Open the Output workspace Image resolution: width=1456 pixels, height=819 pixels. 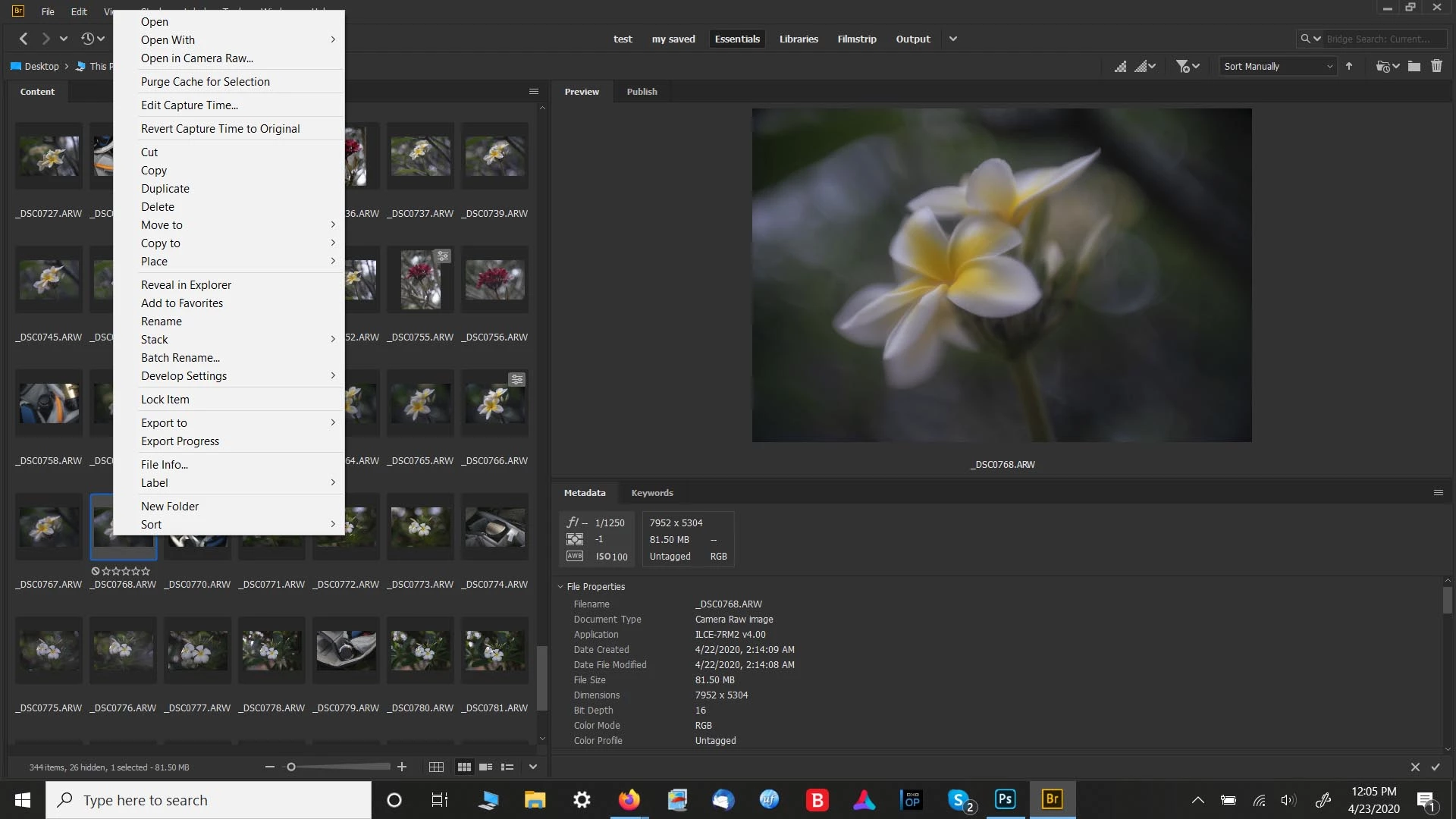click(x=913, y=39)
